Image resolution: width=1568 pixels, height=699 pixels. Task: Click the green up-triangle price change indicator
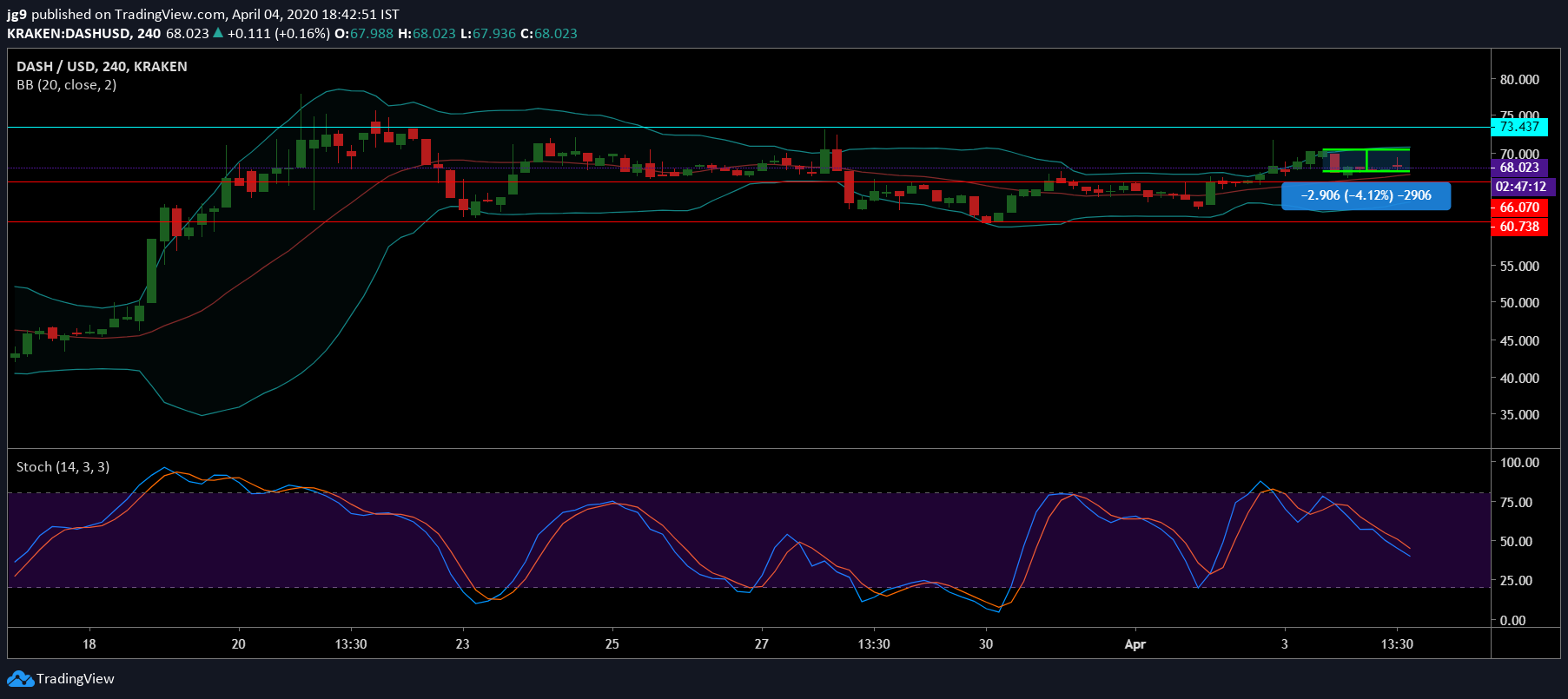coord(219,33)
